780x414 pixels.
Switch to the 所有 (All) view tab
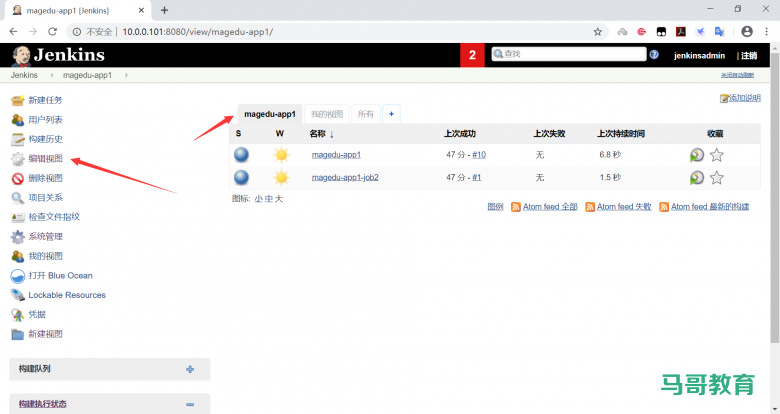366,114
